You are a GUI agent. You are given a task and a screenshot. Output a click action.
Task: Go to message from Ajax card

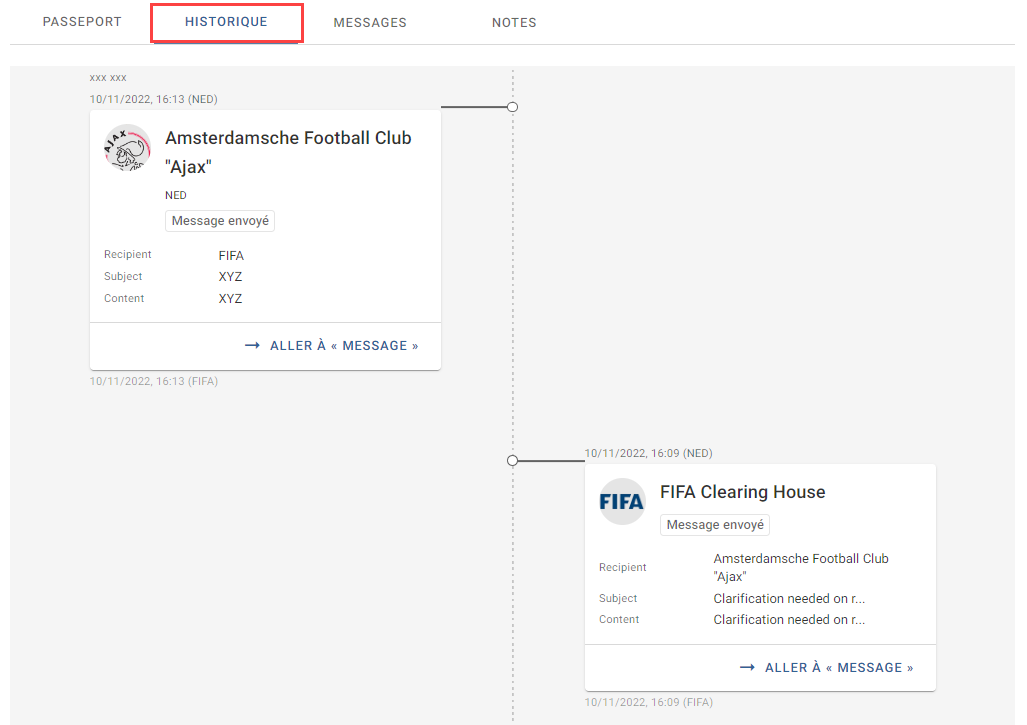(331, 345)
